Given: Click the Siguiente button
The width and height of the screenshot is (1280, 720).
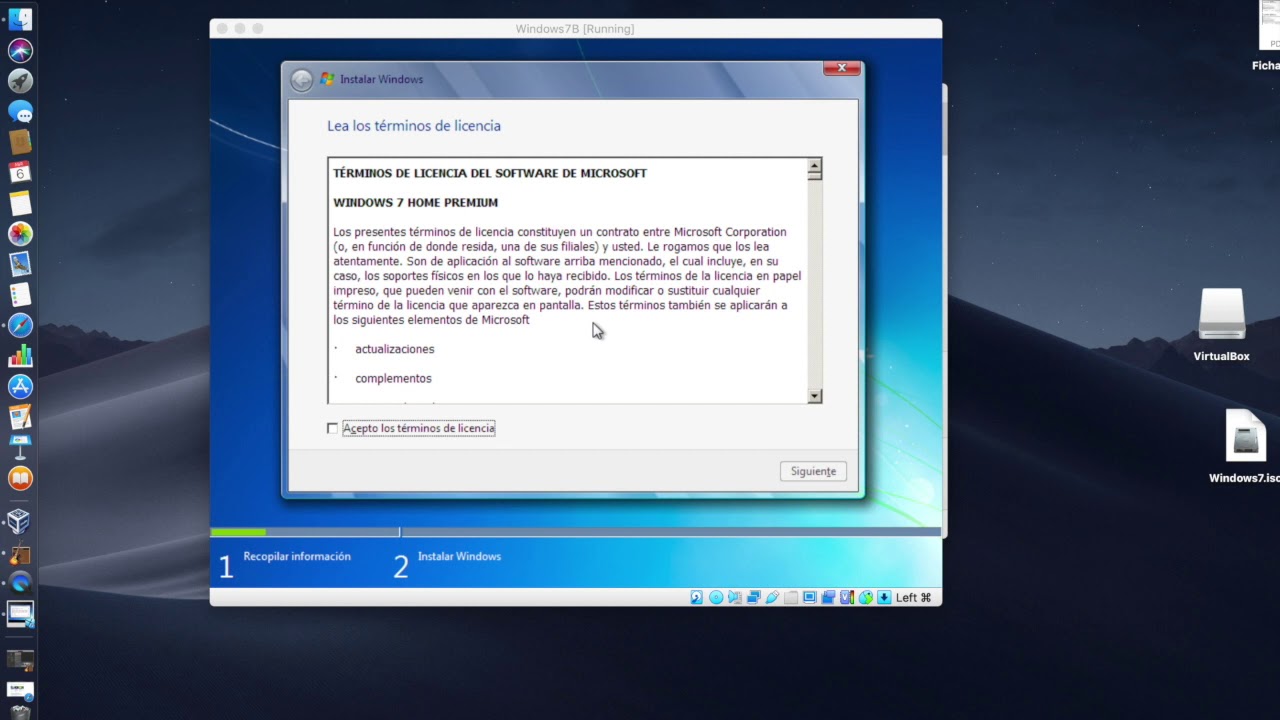Looking at the screenshot, I should pyautogui.click(x=813, y=471).
